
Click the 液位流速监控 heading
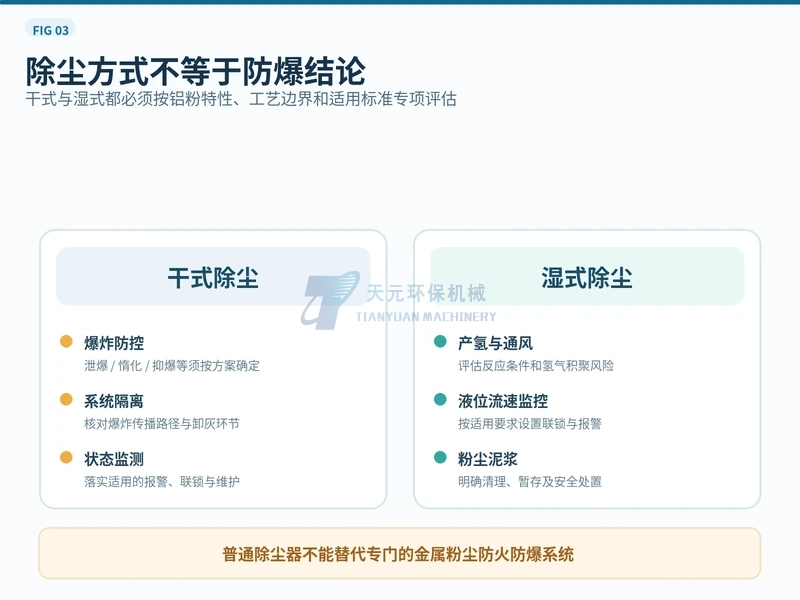(x=503, y=401)
